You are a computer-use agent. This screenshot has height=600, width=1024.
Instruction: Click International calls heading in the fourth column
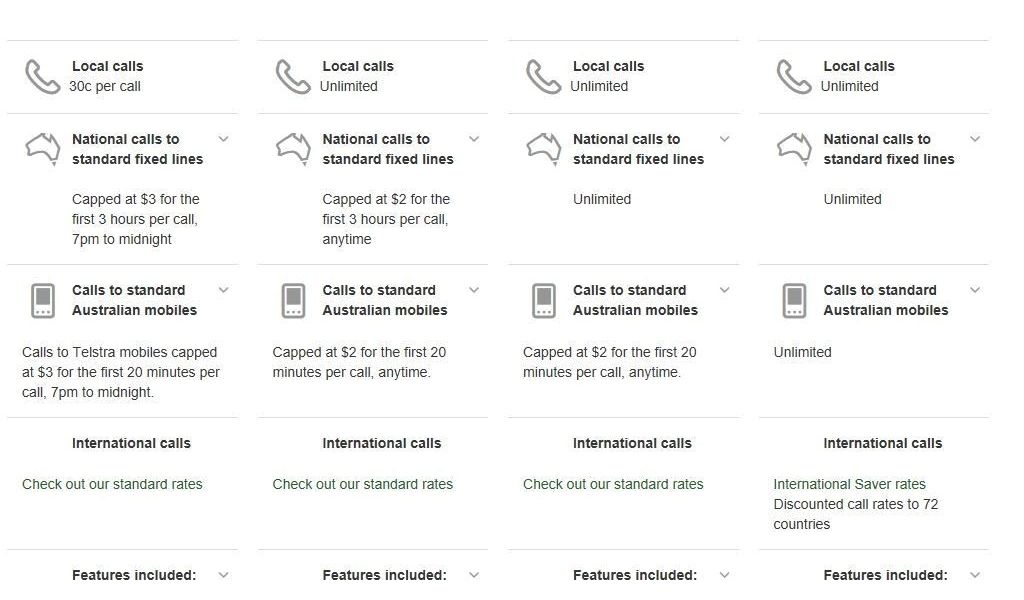882,443
